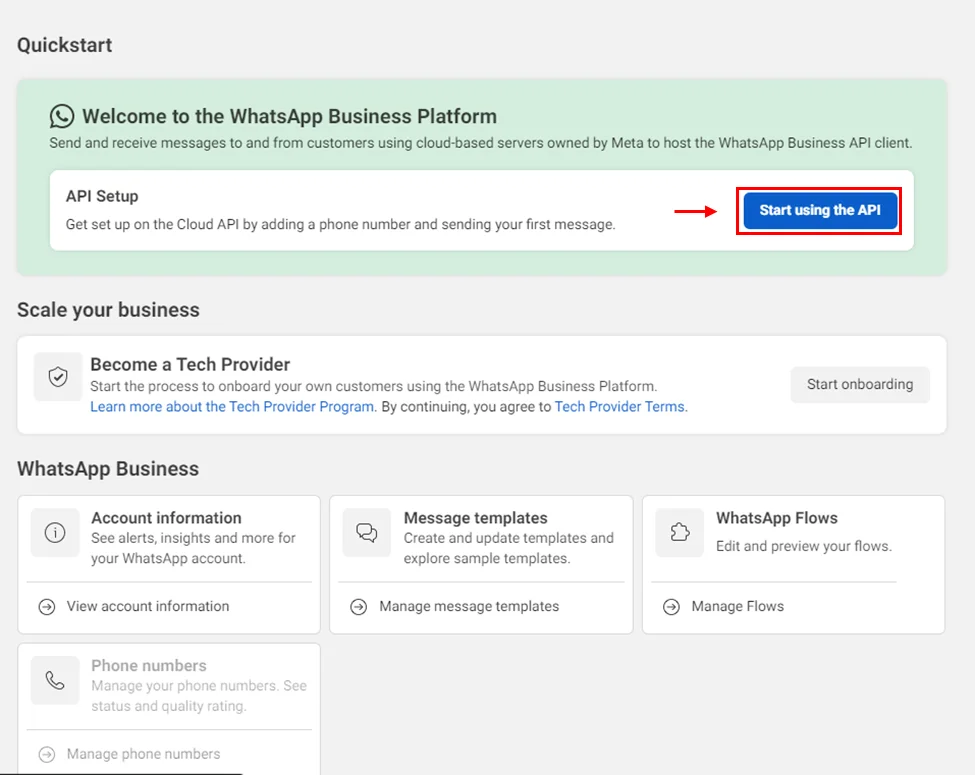Open Manage Flows
The image size is (975, 775).
738,606
